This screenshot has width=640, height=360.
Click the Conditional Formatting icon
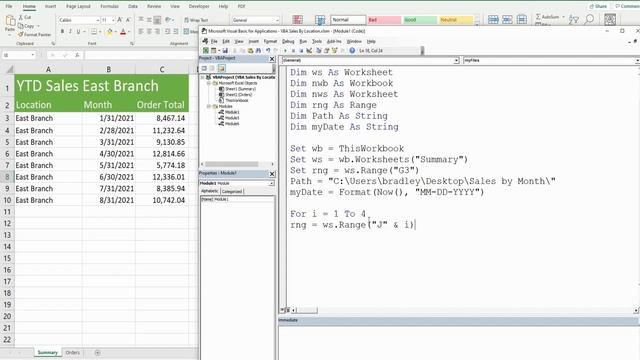click(x=298, y=20)
